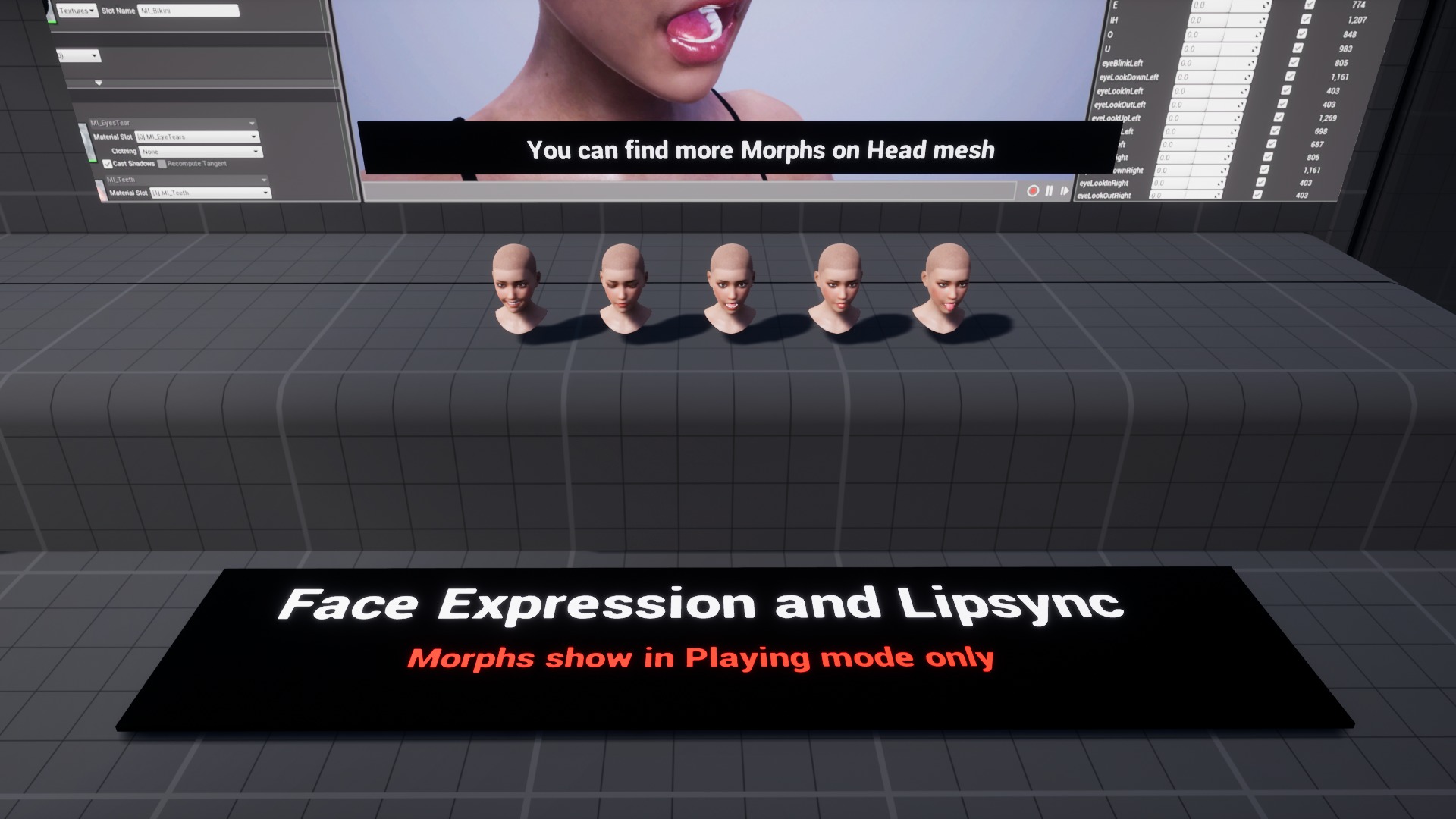Click the timeline scrub bar below the video
Viewport: 1456px width, 819px height.
[x=689, y=191]
